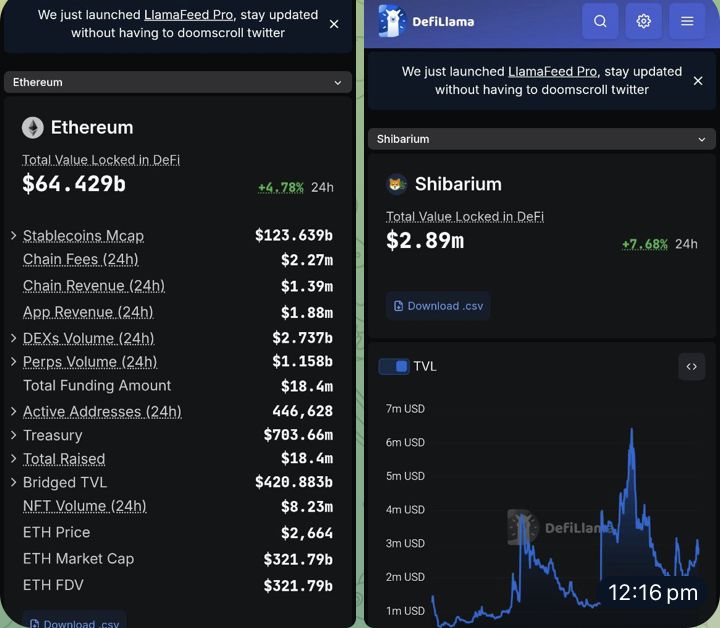
Task: Open LlamaFeed Pro link in left banner
Action: pos(188,15)
